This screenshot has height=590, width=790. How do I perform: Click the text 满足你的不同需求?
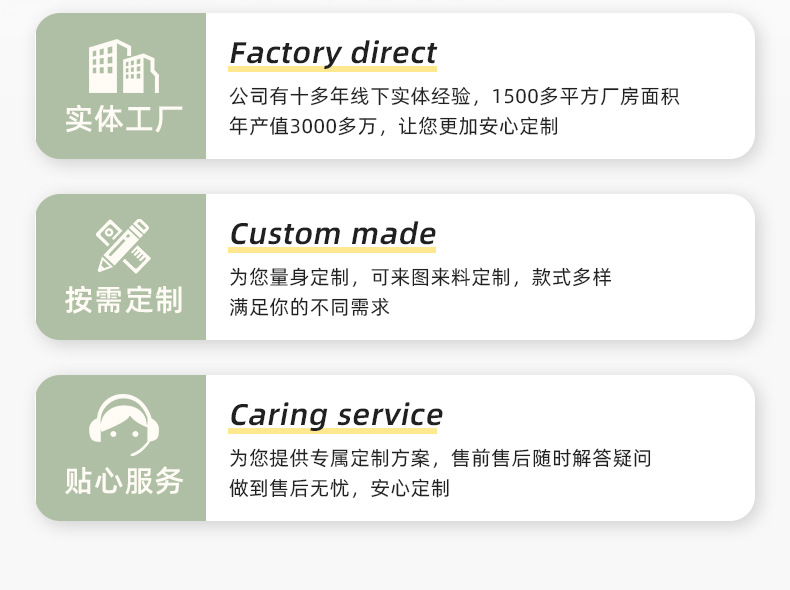click(309, 307)
